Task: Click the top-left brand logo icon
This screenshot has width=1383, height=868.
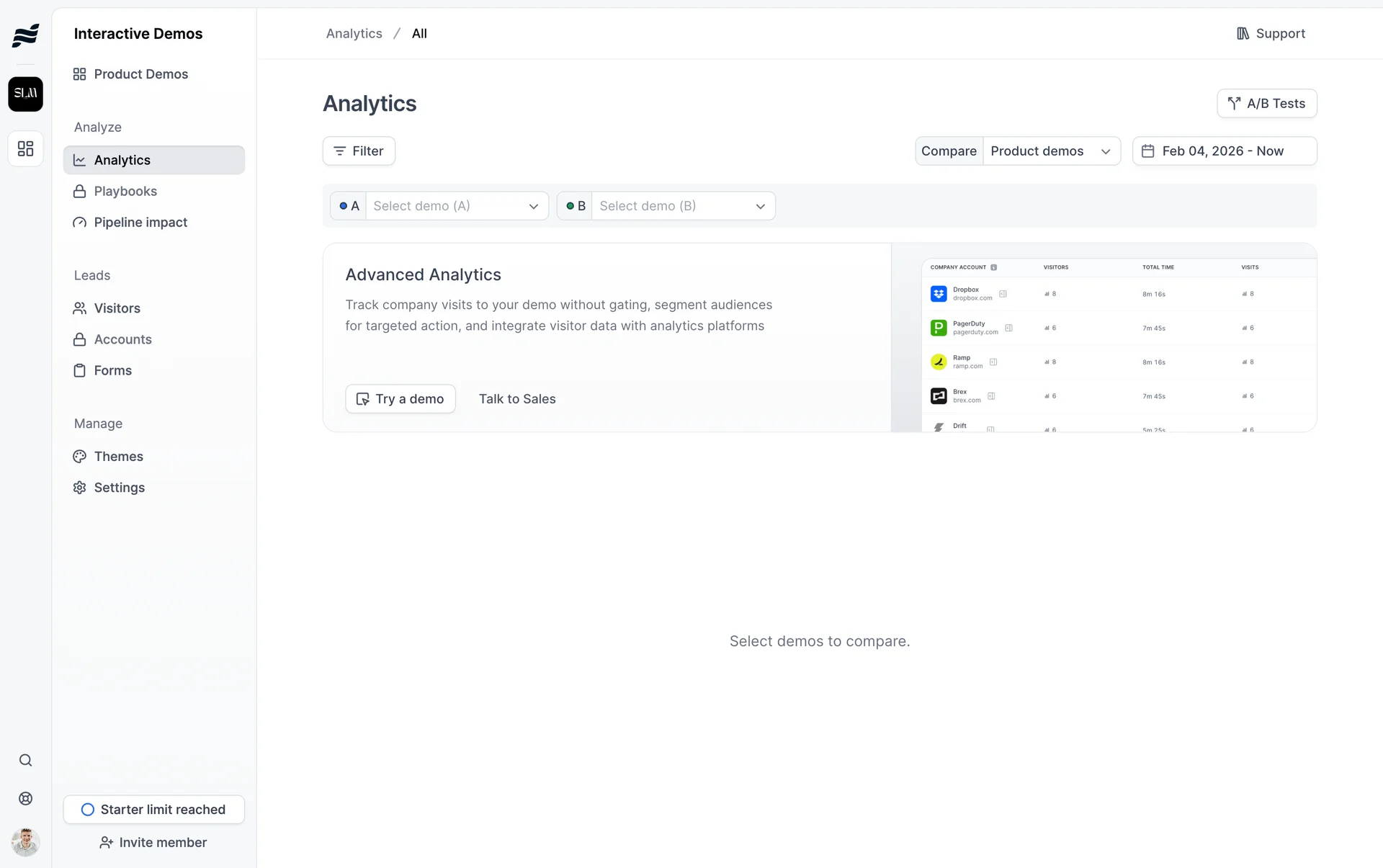Action: 25,35
